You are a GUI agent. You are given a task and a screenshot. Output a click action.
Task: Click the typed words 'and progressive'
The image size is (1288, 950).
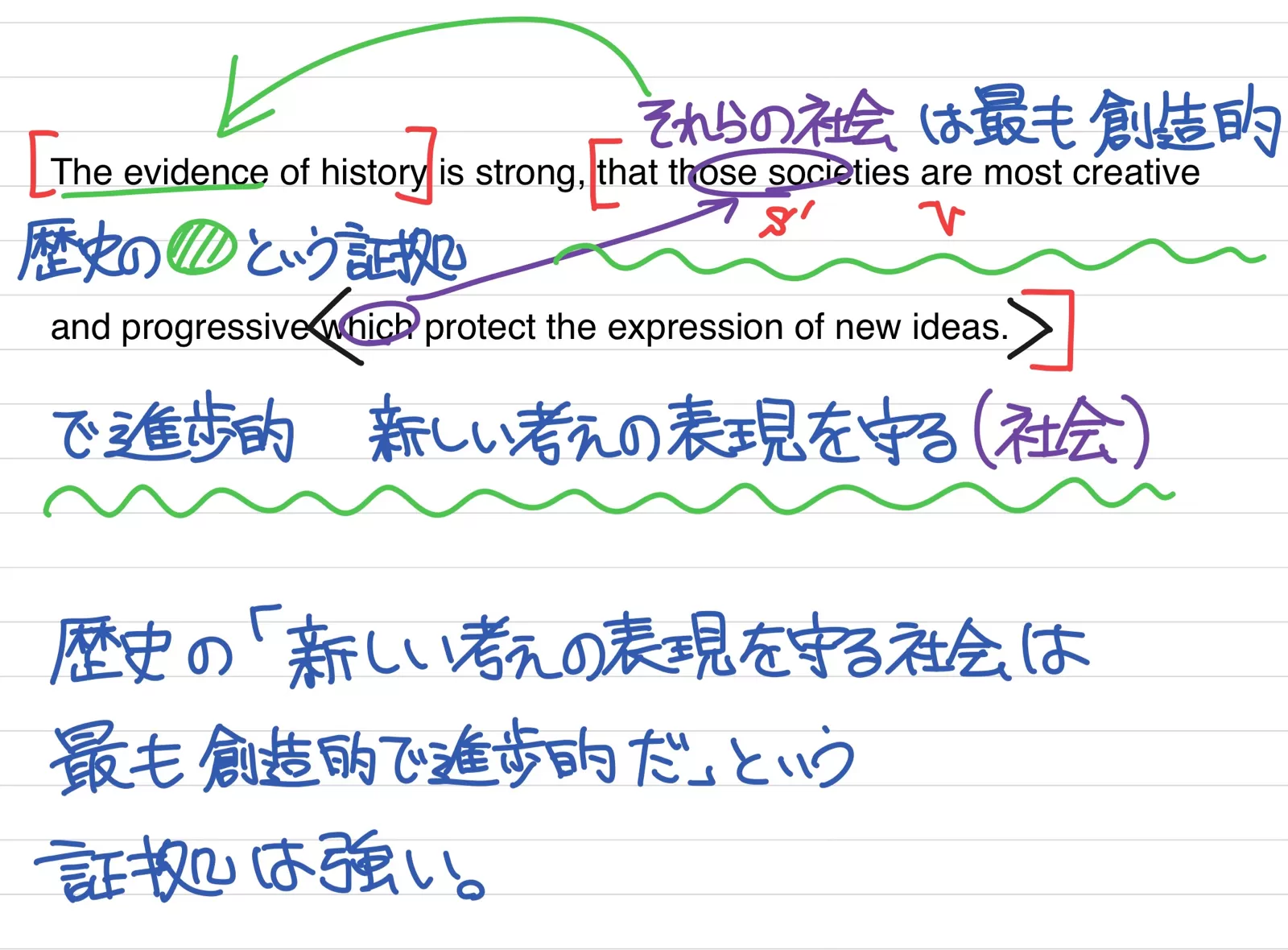click(x=179, y=328)
